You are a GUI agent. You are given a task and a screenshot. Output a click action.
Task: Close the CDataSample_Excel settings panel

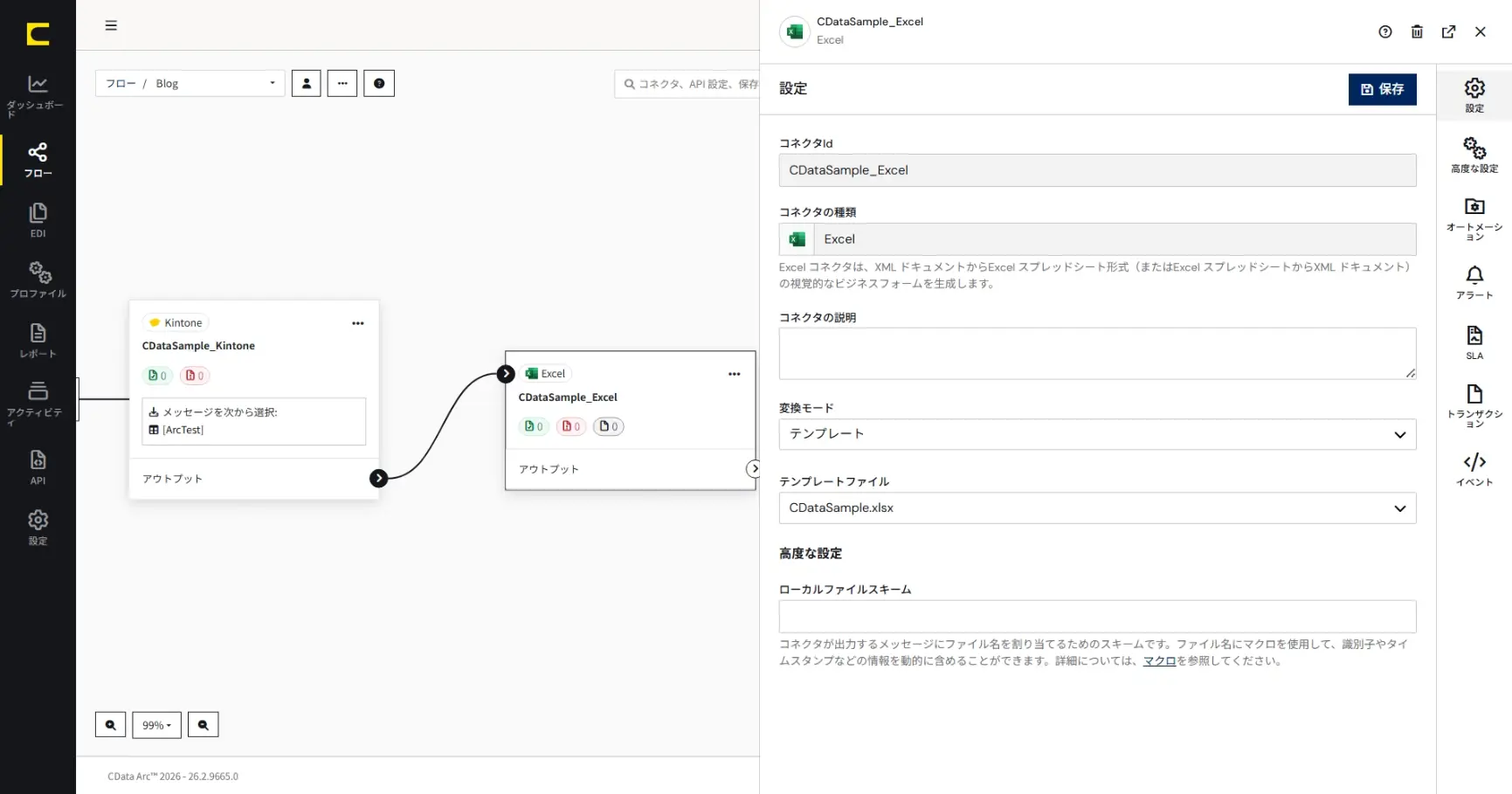(x=1481, y=31)
